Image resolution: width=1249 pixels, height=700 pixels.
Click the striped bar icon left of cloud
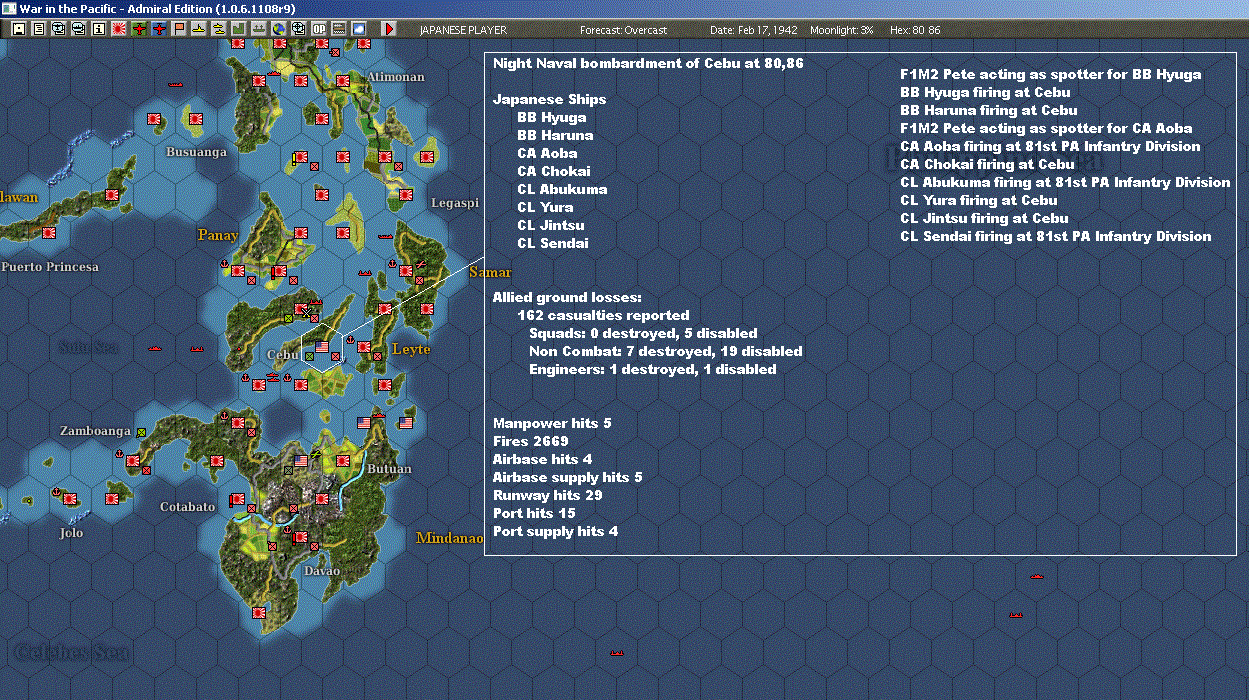point(339,29)
